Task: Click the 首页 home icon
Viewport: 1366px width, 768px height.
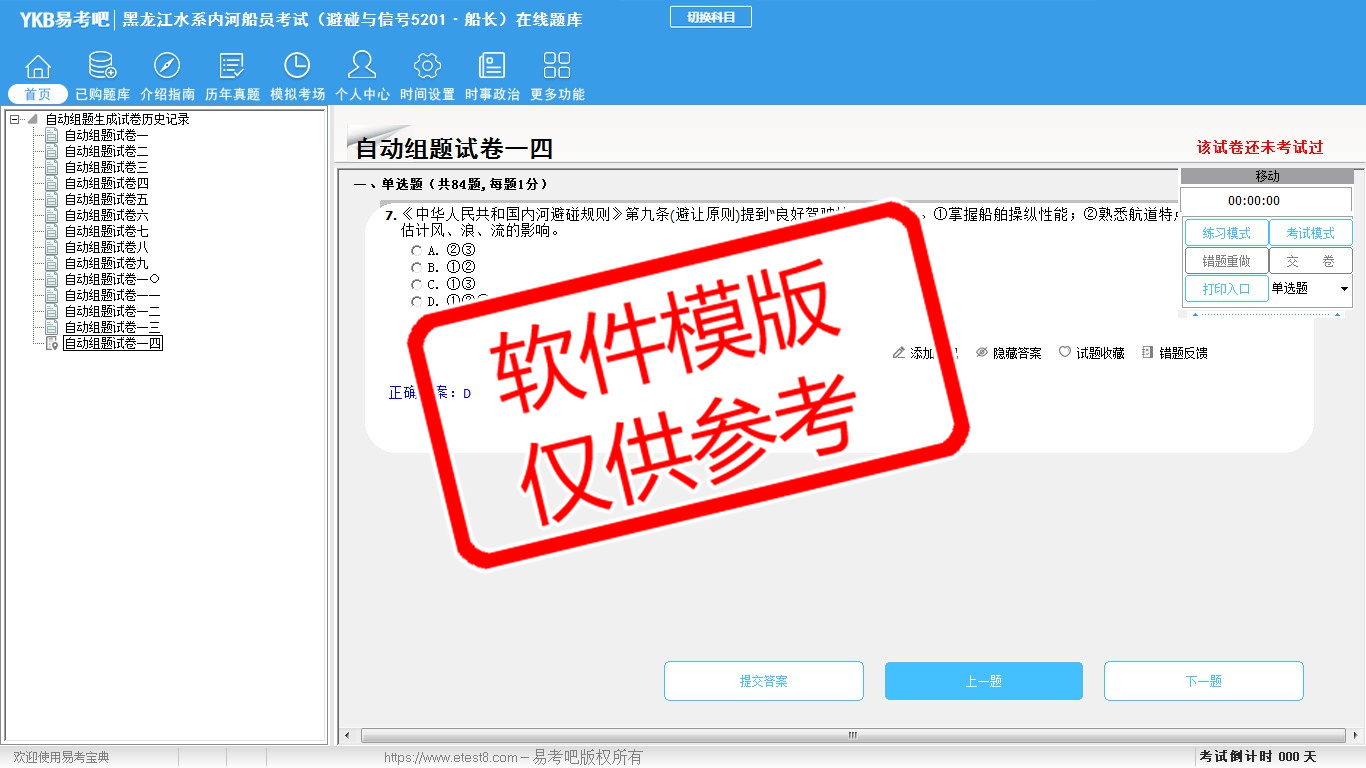Action: coord(38,67)
